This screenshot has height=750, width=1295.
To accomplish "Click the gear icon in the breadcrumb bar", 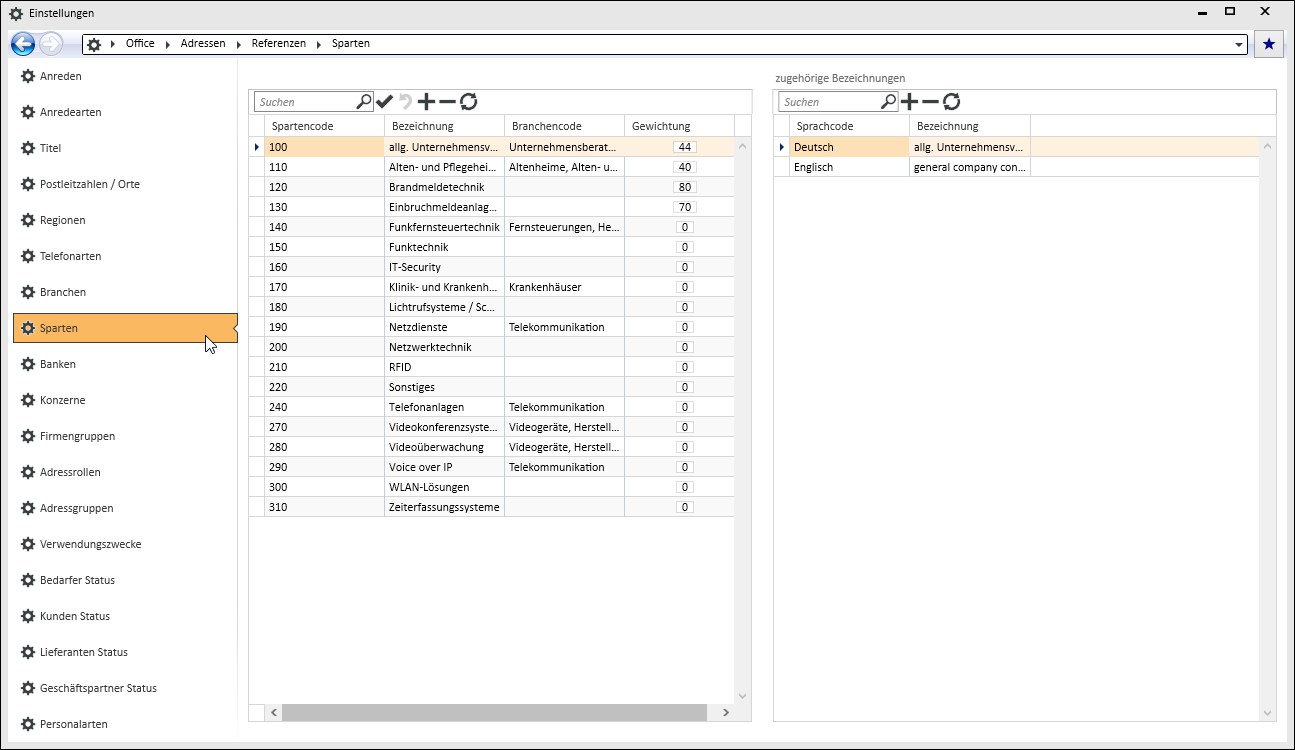I will click(x=94, y=44).
